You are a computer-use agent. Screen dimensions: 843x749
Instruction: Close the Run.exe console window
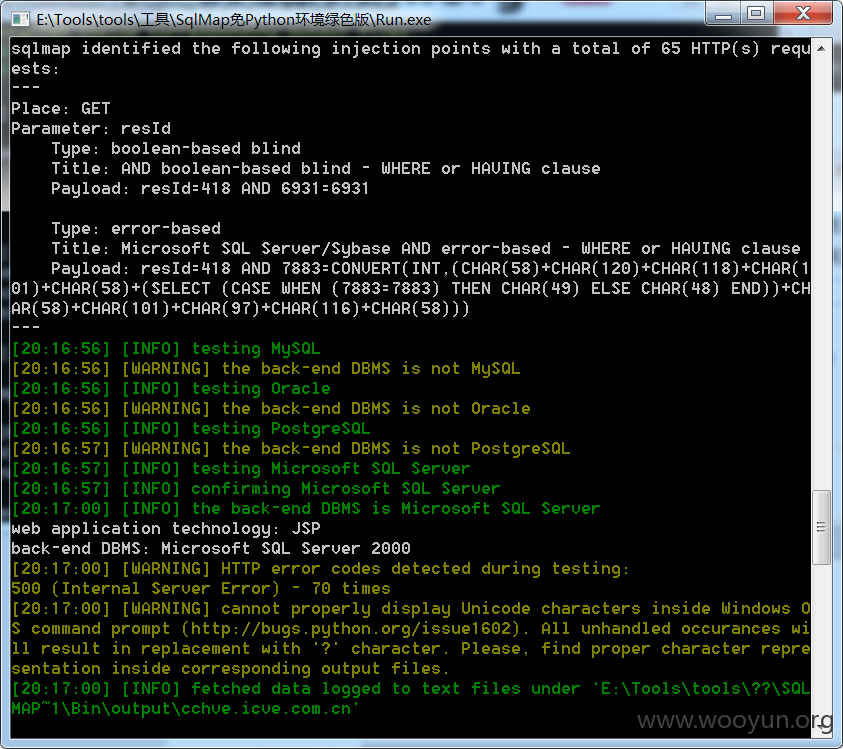point(803,13)
